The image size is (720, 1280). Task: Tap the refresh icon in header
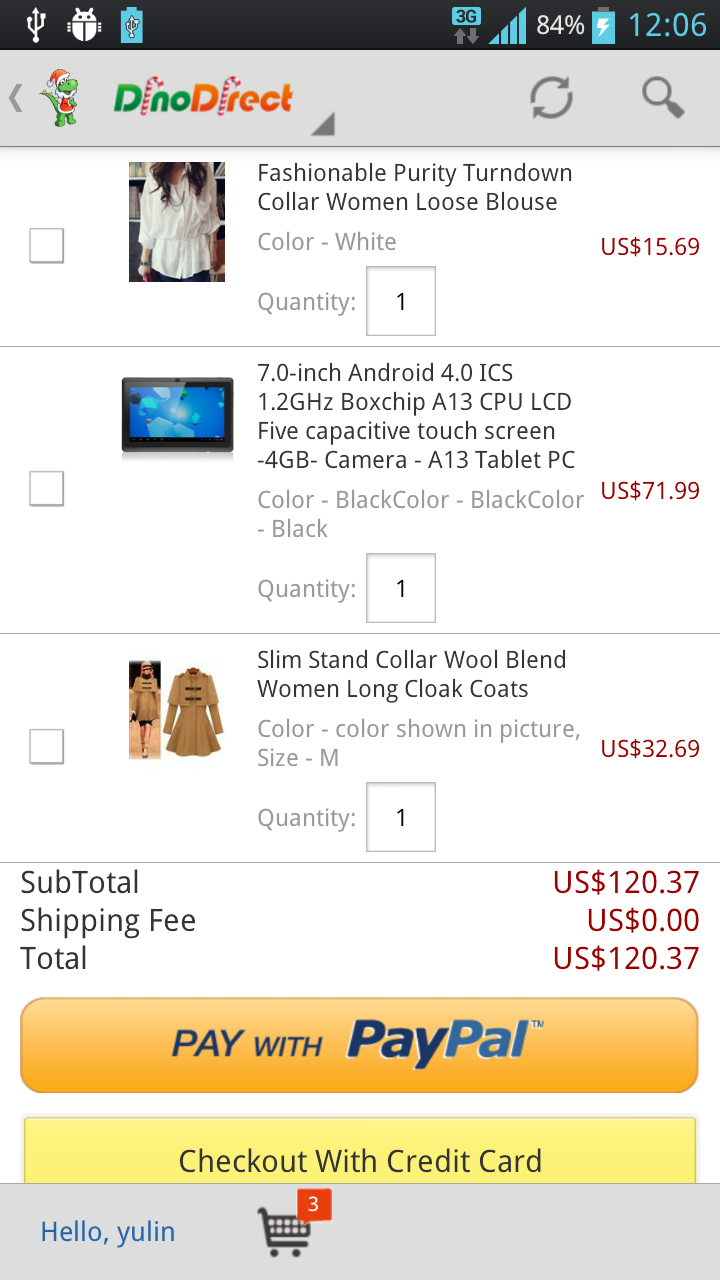coord(551,98)
